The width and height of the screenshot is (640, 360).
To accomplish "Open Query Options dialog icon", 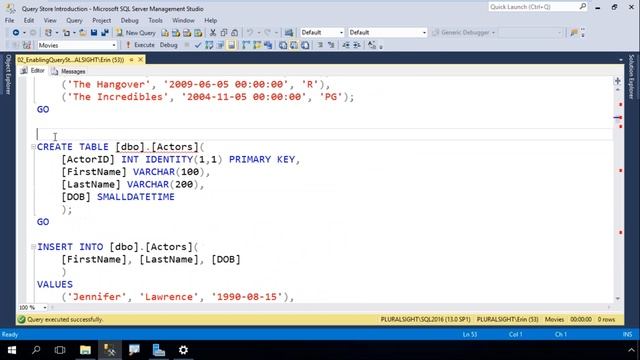I will pyautogui.click(x=220, y=45).
